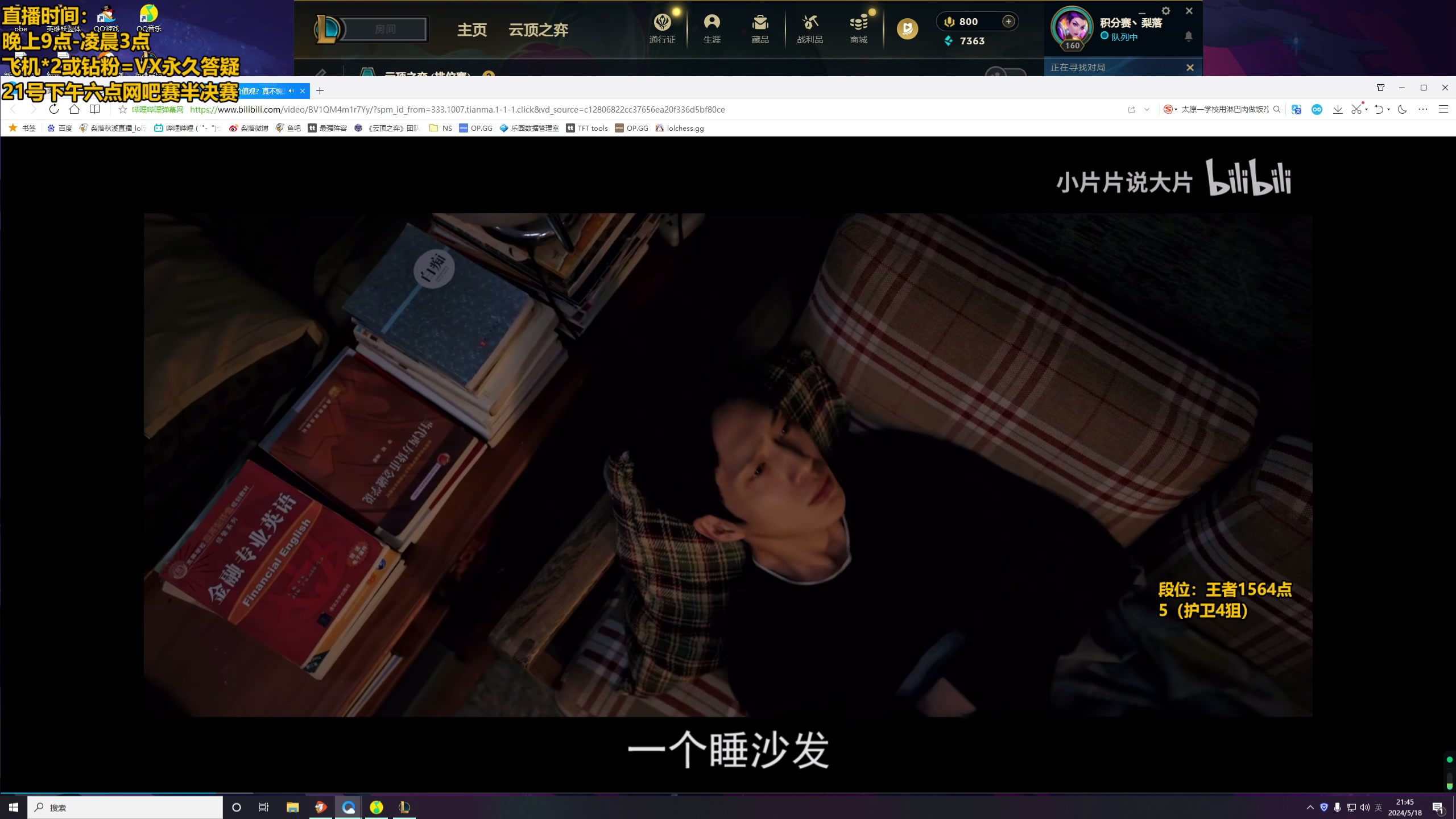
Task: Open 梨落秋溪直播 bookmark
Action: 113,128
